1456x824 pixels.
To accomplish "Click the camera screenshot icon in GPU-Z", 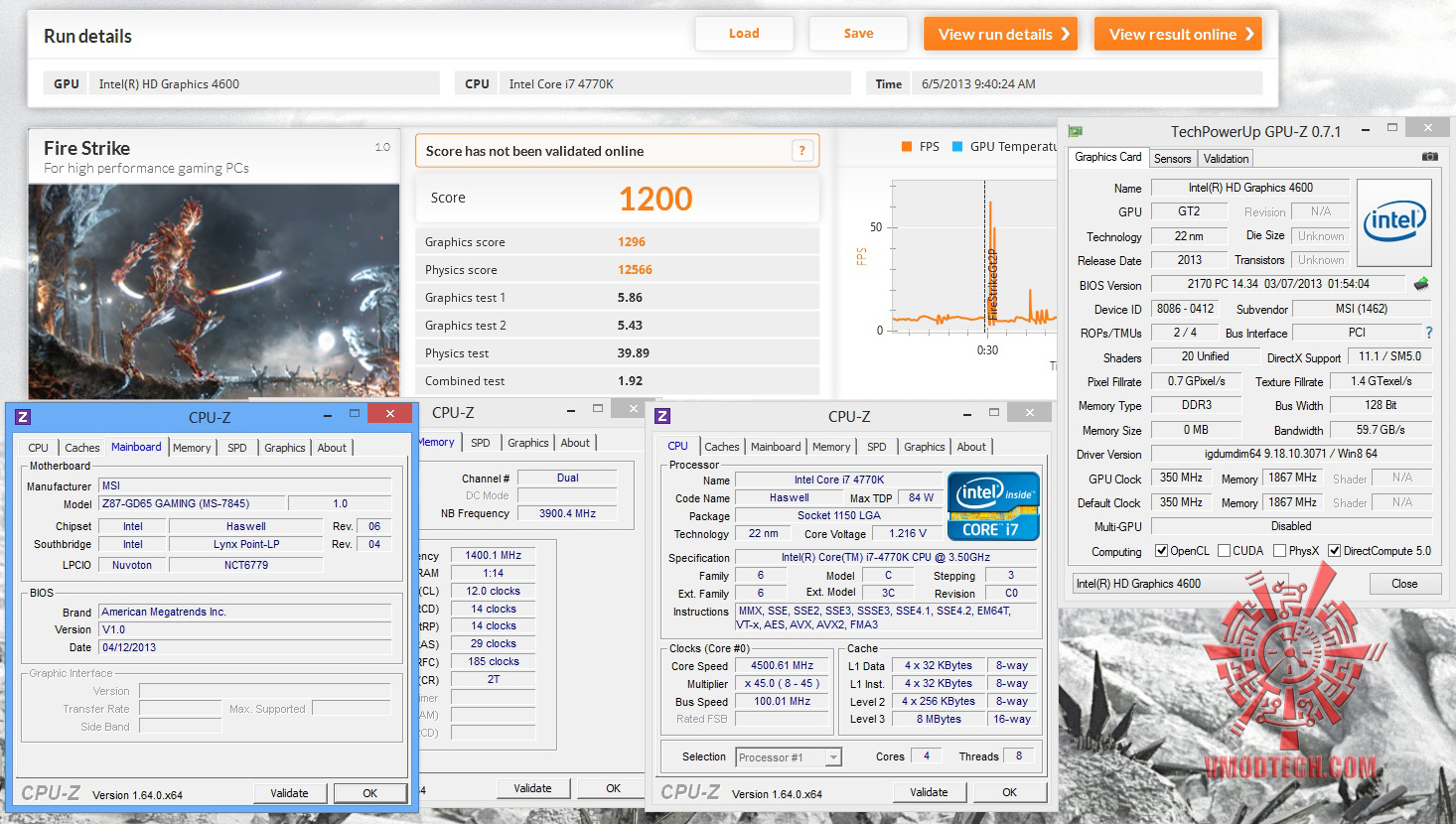I will click(1429, 157).
